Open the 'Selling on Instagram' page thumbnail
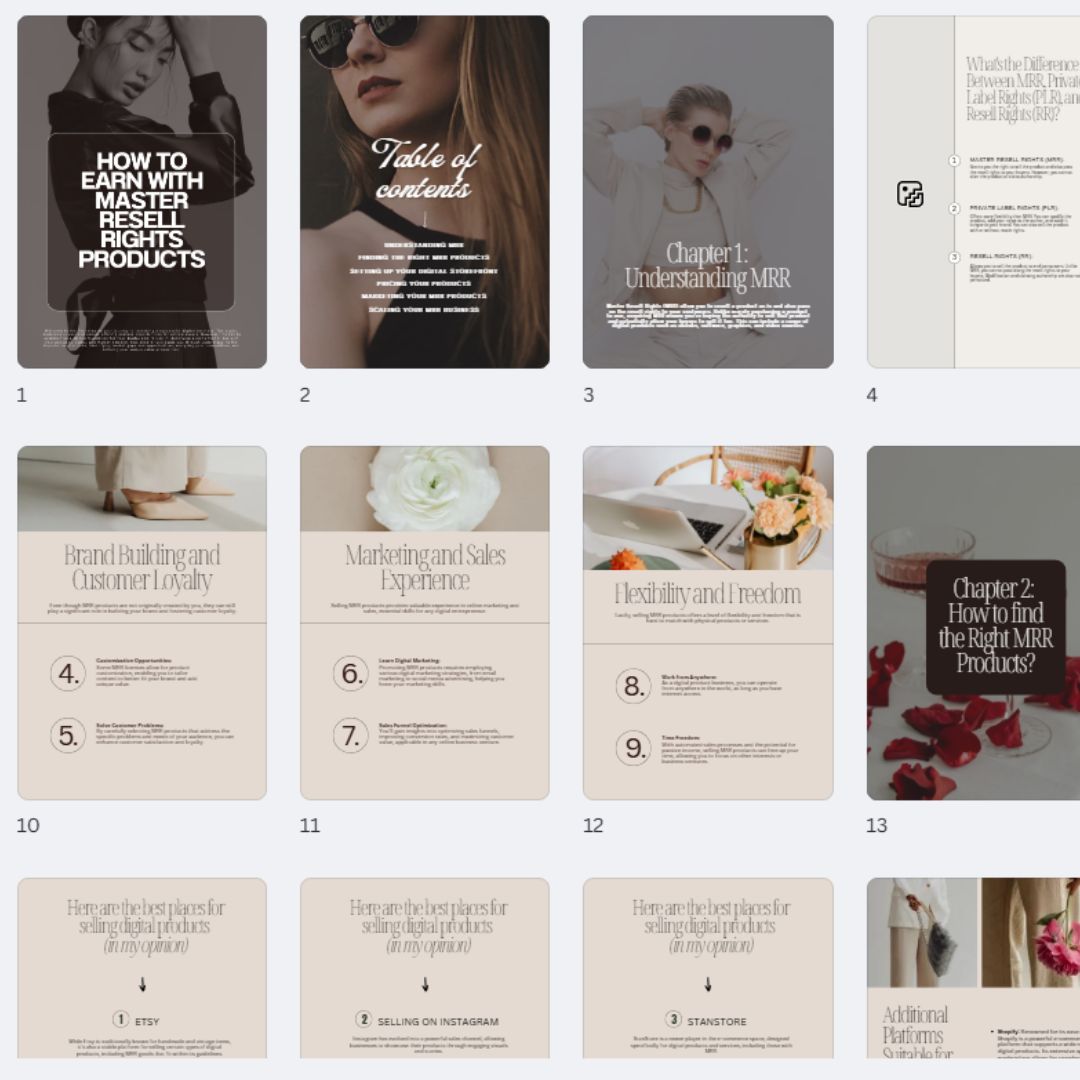 click(424, 966)
